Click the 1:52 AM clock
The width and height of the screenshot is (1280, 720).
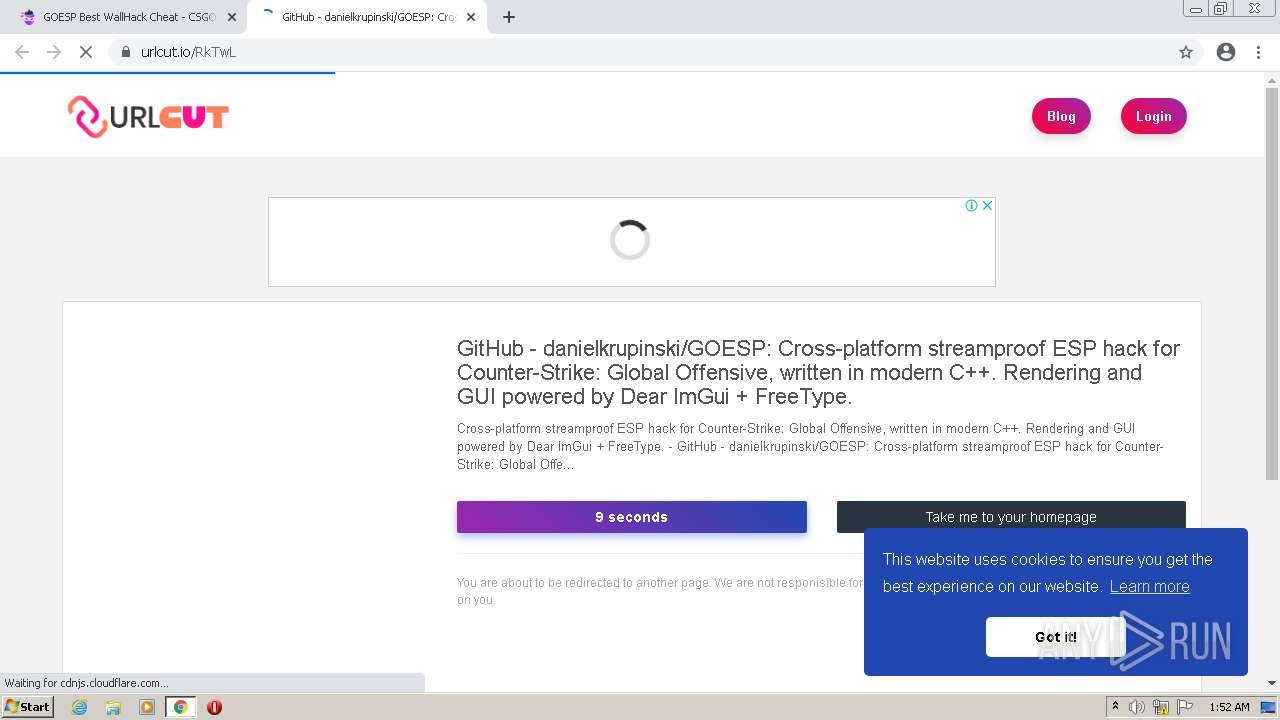(1229, 707)
